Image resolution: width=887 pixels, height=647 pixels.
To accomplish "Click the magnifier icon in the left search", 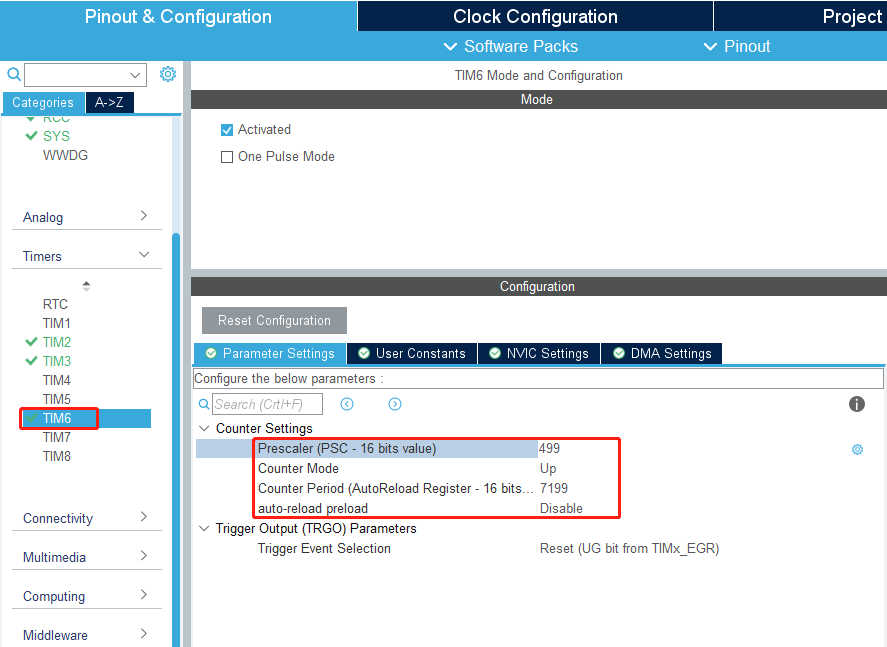I will 13,74.
